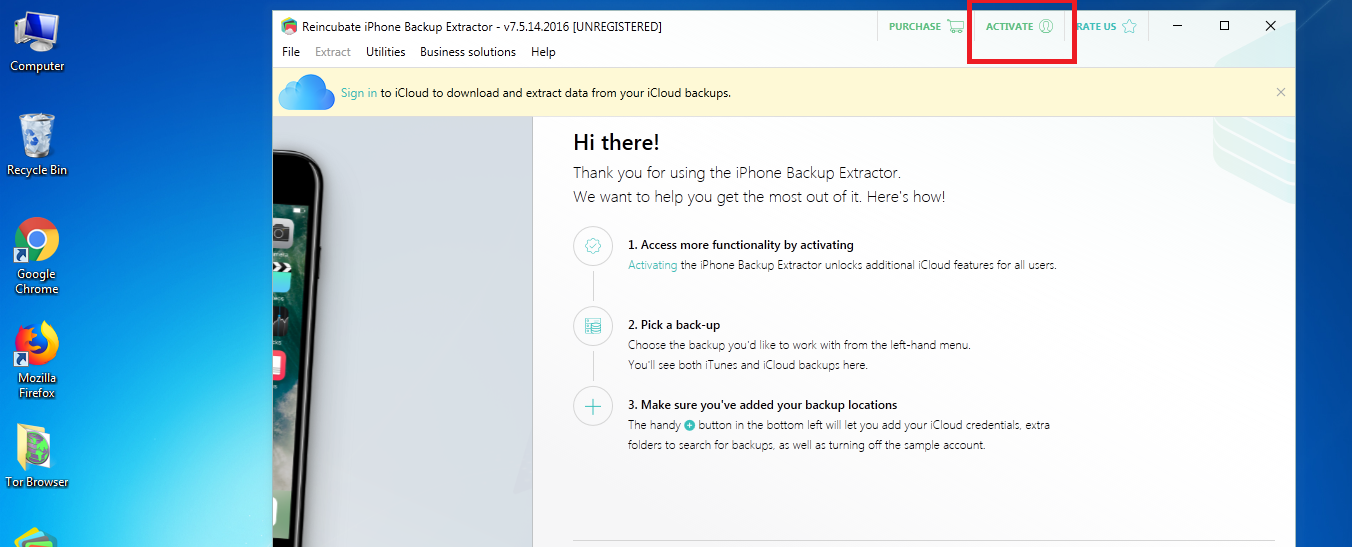The width and height of the screenshot is (1352, 547).
Task: Dismiss the yellow iCloud sign-in banner
Action: [x=1281, y=92]
